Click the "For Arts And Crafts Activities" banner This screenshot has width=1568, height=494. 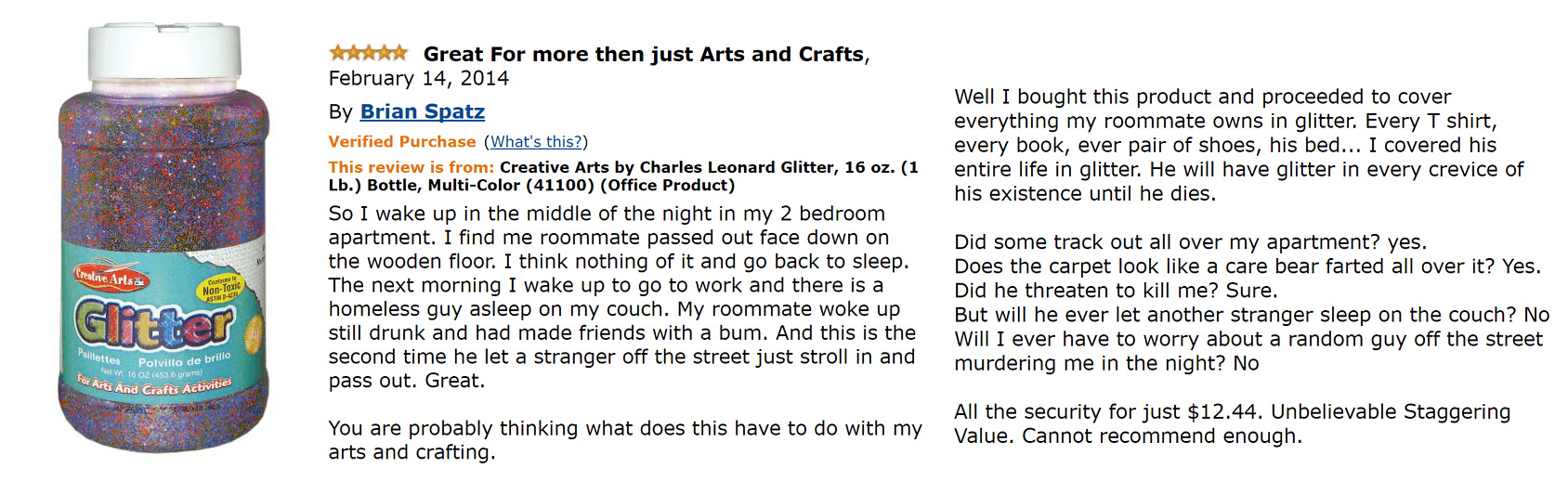click(x=154, y=386)
